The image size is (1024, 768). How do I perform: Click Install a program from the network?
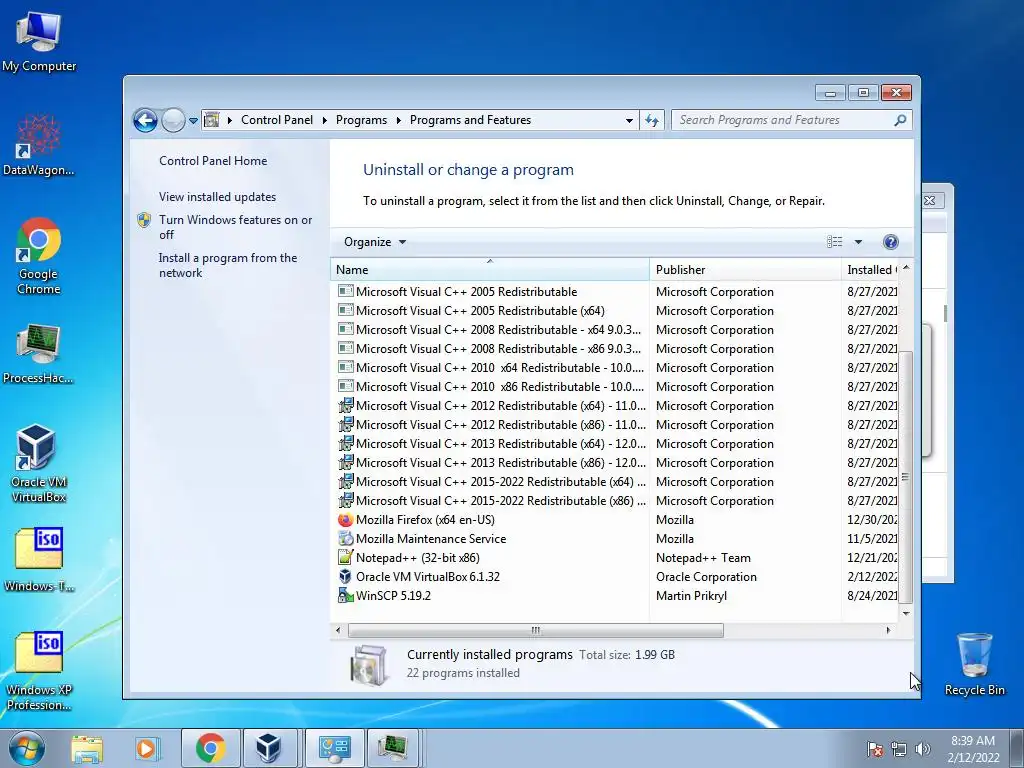227,265
